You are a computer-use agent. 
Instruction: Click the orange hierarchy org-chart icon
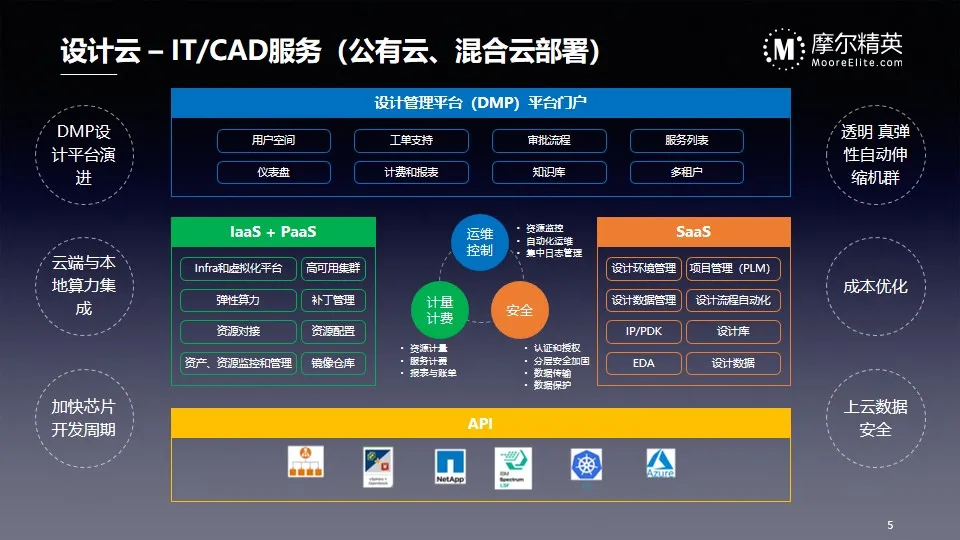pyautogui.click(x=306, y=462)
